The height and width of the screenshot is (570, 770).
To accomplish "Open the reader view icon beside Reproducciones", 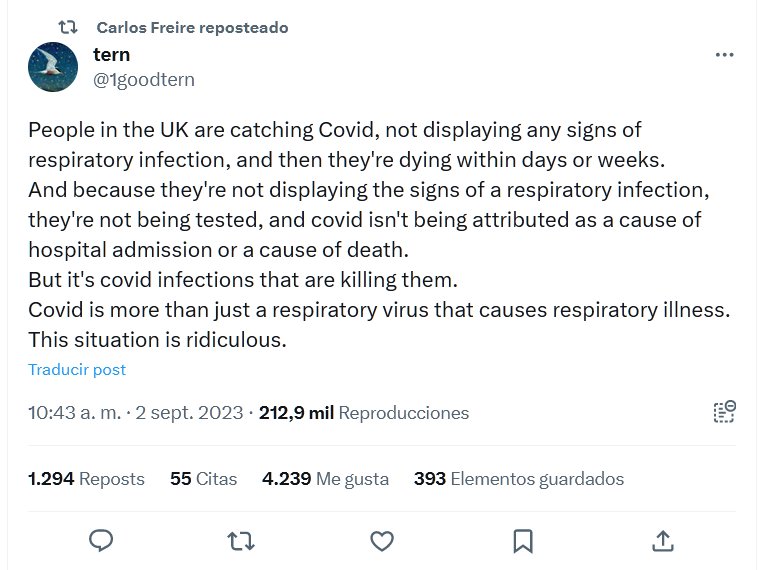I will click(x=725, y=412).
